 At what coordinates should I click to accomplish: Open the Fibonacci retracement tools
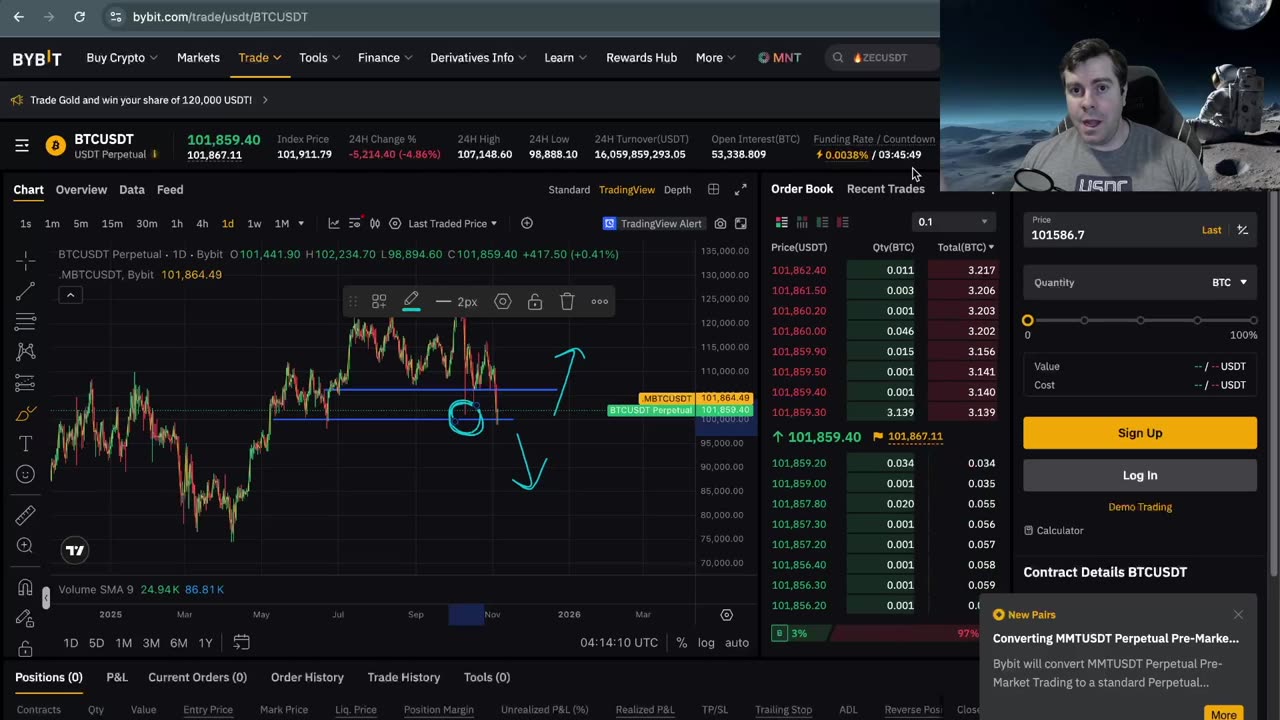point(25,321)
